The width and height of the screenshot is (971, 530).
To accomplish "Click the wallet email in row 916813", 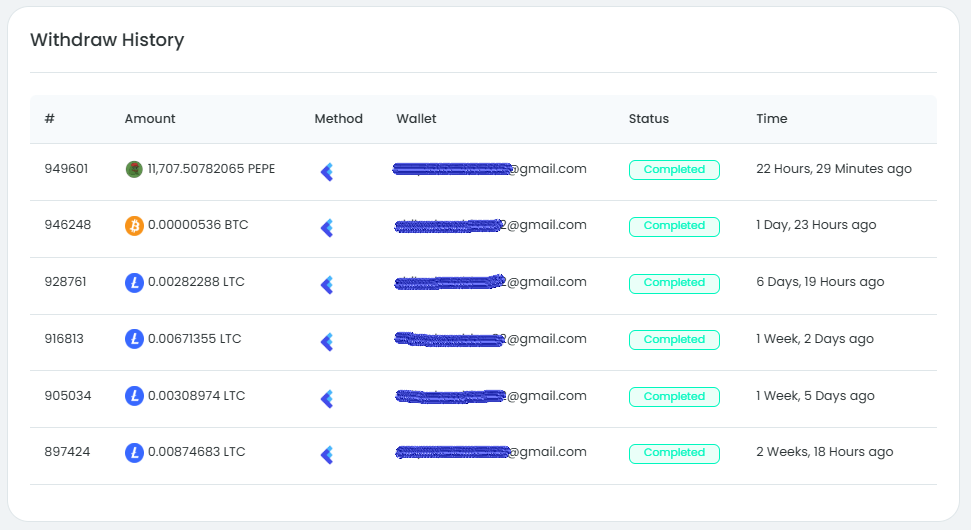I will [x=490, y=339].
